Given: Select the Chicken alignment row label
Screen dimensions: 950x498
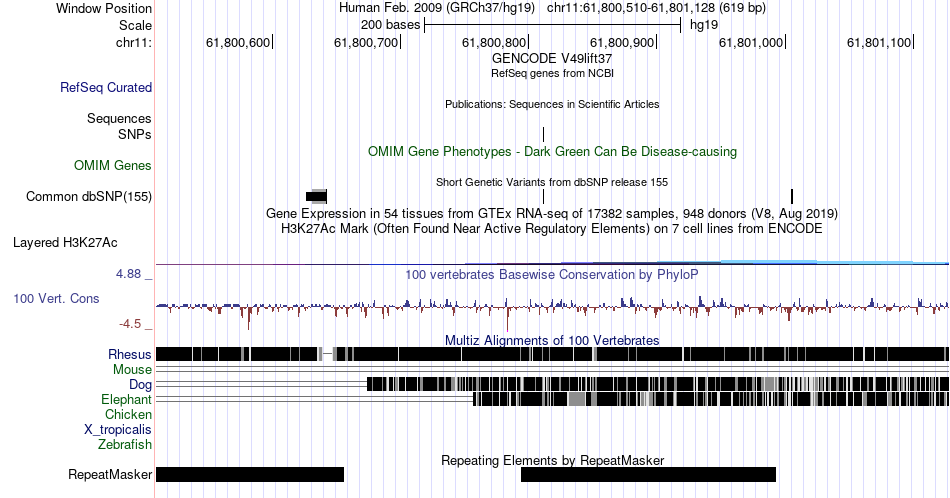Looking at the screenshot, I should click(128, 414).
